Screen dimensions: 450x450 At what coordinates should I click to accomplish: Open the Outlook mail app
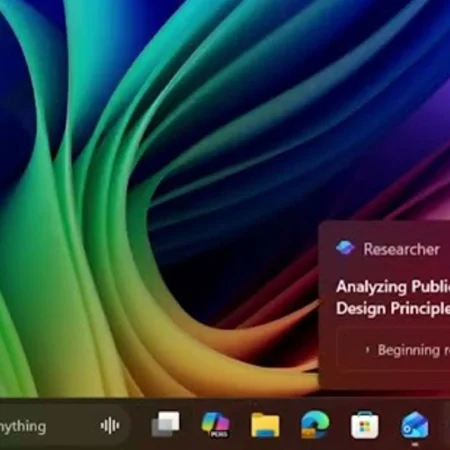tap(415, 425)
